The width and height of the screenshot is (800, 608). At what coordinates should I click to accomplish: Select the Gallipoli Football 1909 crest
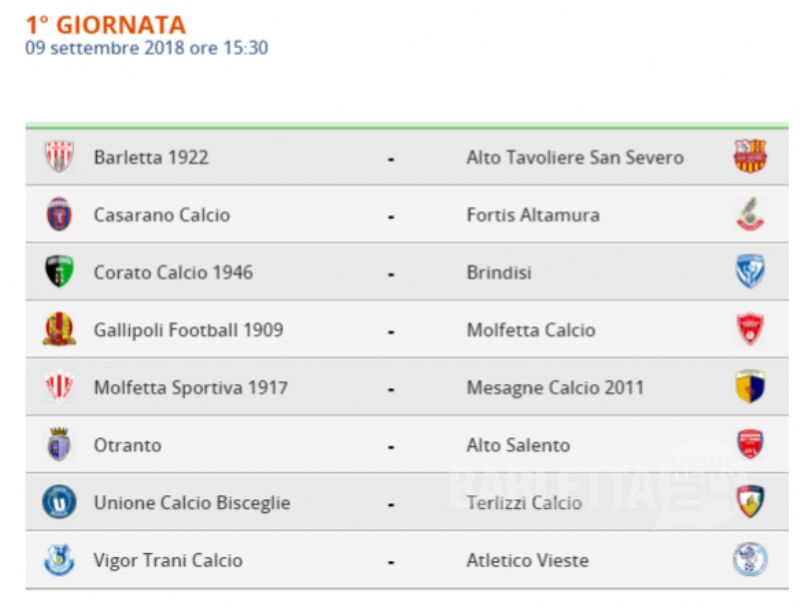point(59,329)
